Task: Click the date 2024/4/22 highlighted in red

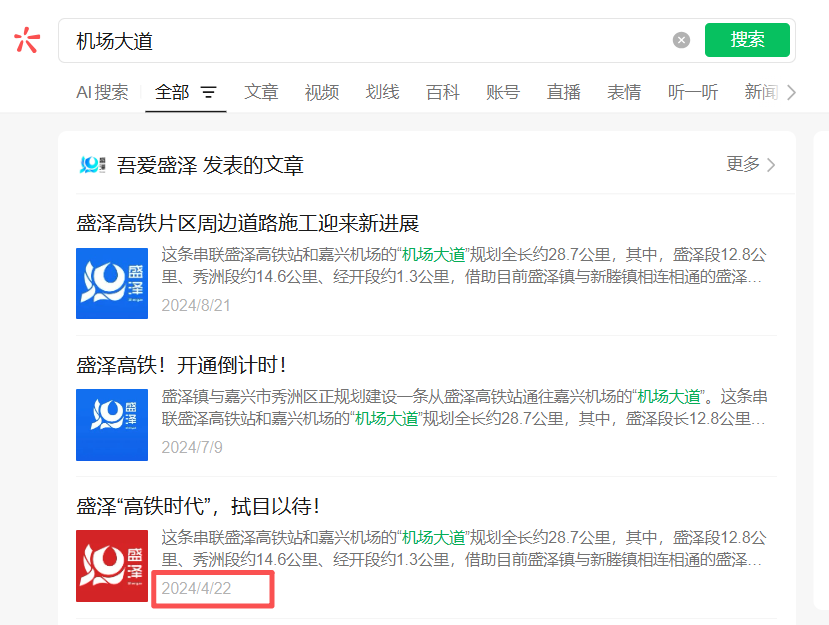Action: click(x=196, y=589)
